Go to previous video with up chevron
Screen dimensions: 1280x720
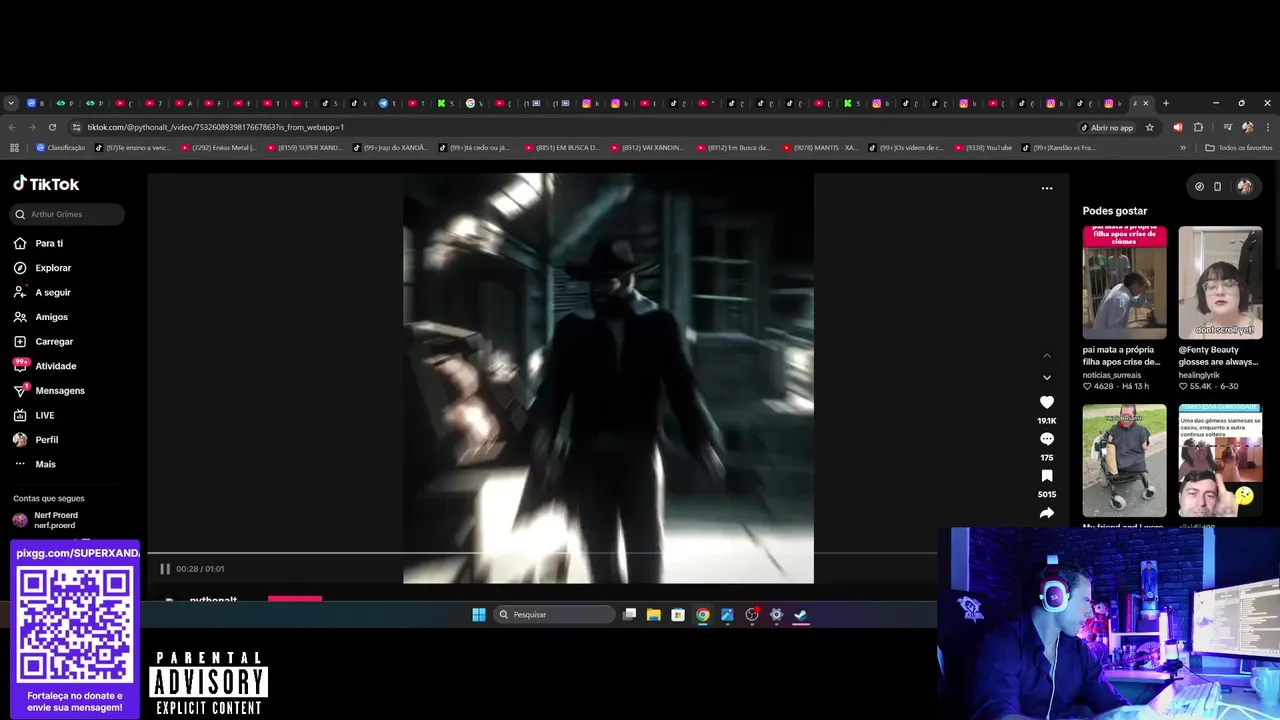[1047, 356]
